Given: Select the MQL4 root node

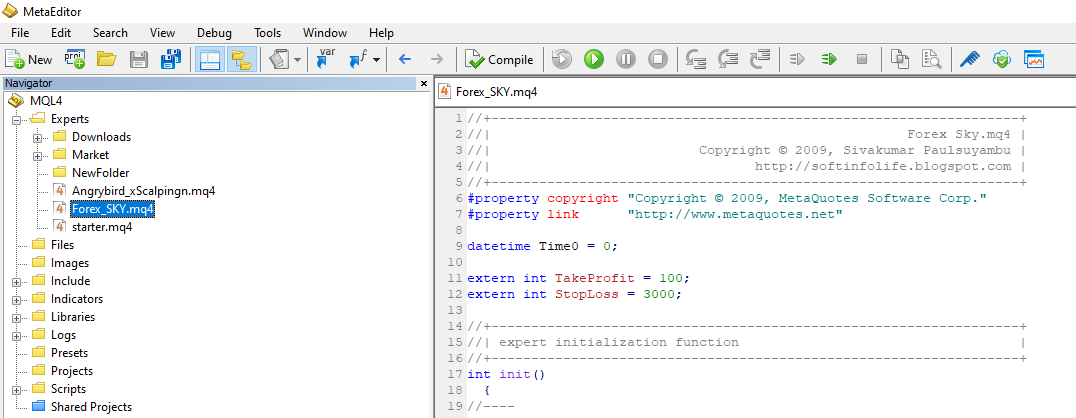Looking at the screenshot, I should pos(47,101).
